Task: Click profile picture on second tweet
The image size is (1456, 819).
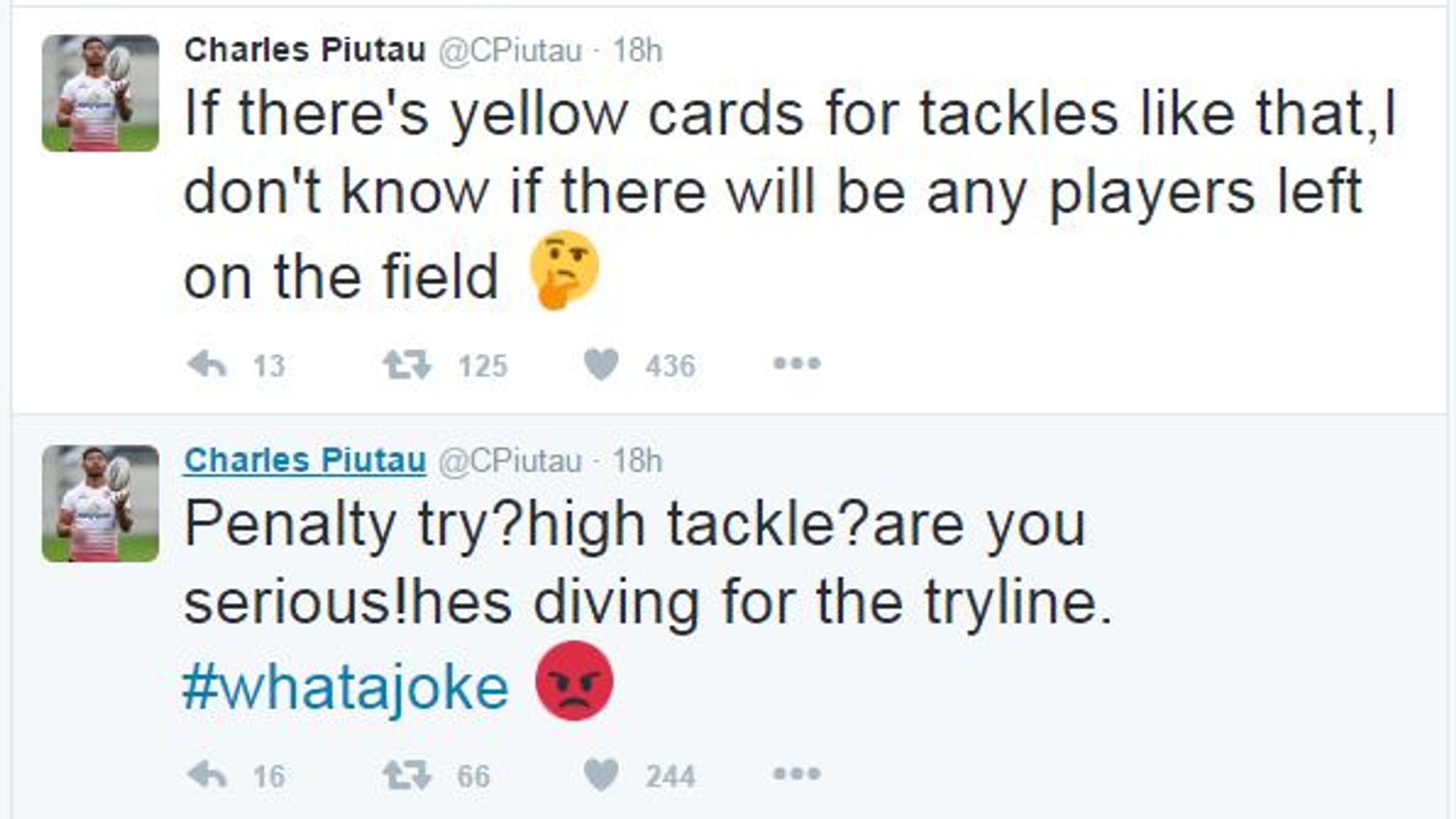Action: (100, 503)
